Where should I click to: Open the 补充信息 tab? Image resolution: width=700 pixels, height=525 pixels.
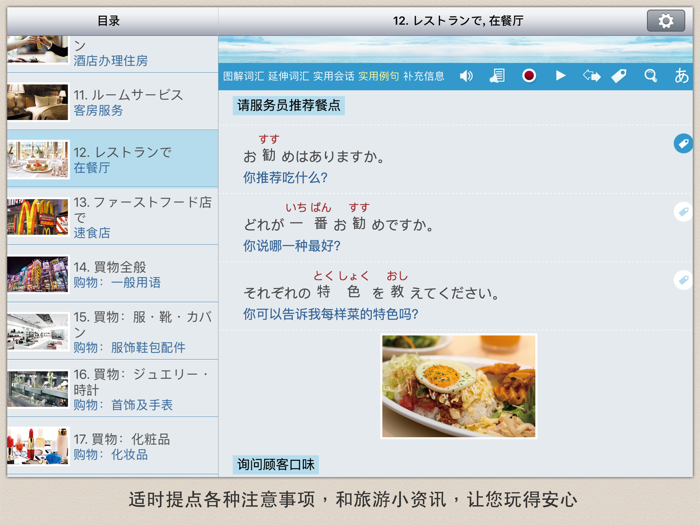click(x=424, y=76)
